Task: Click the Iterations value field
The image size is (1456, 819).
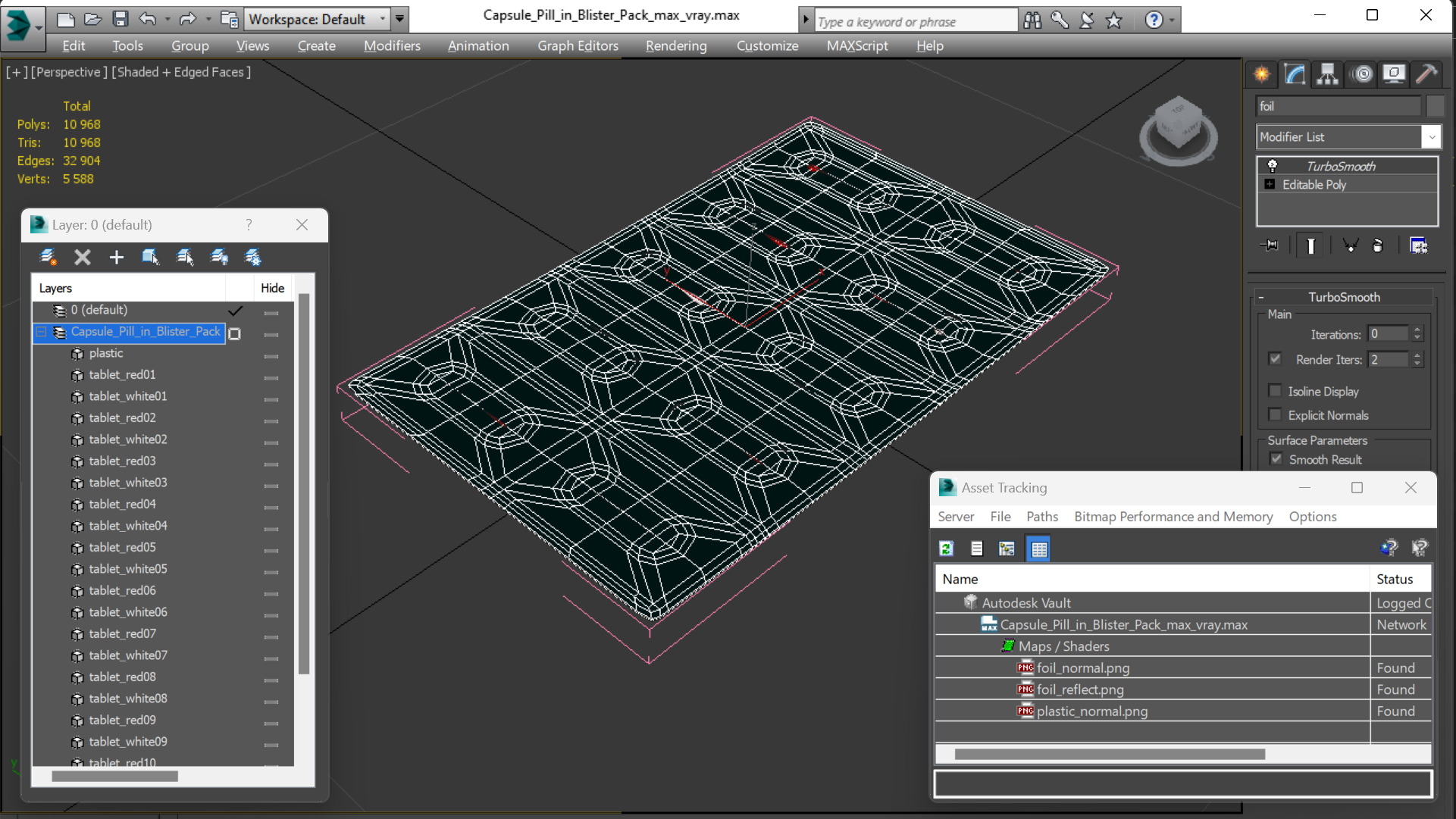Action: tap(1388, 334)
